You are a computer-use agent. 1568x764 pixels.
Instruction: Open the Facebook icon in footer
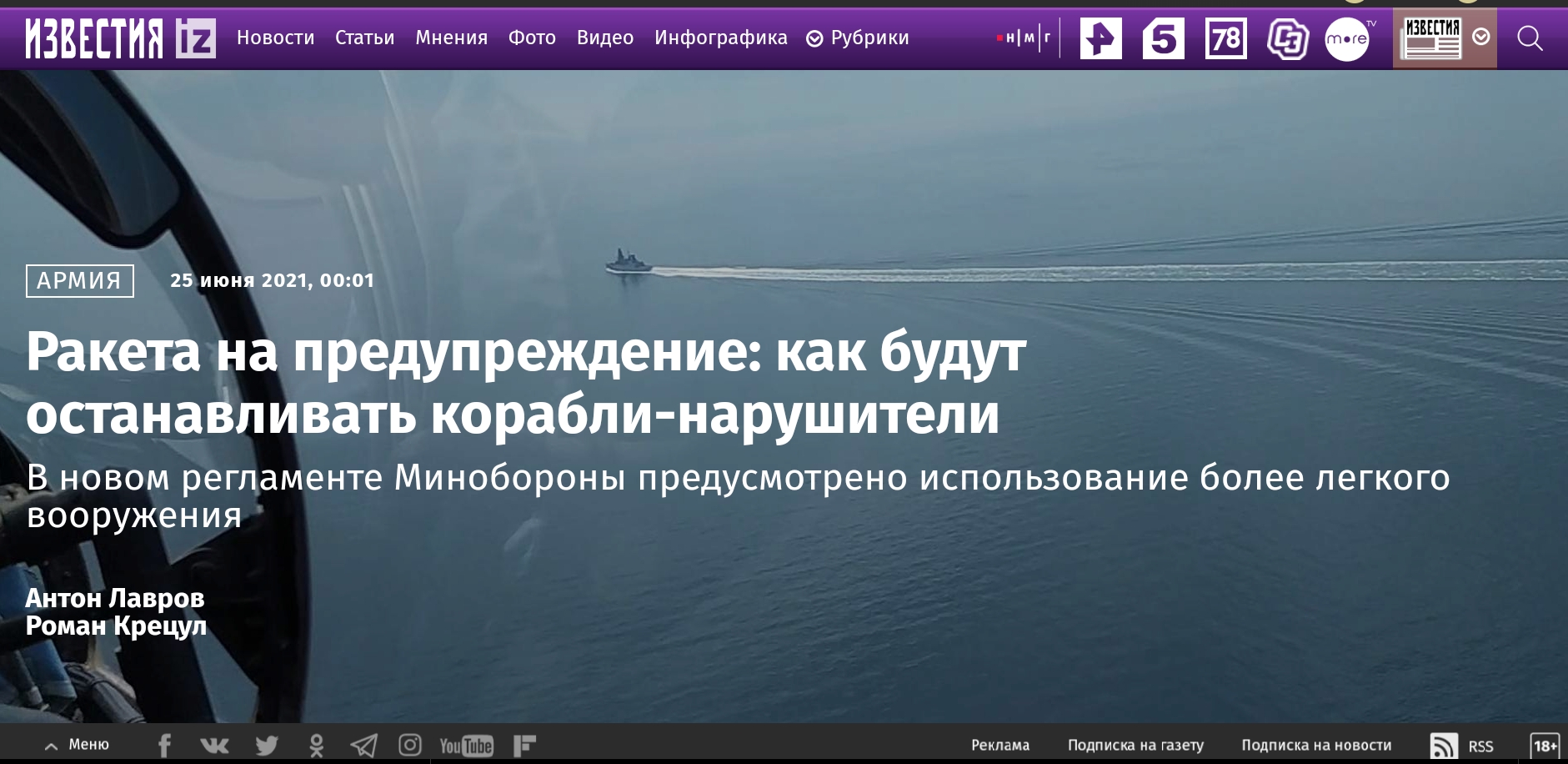pyautogui.click(x=164, y=745)
